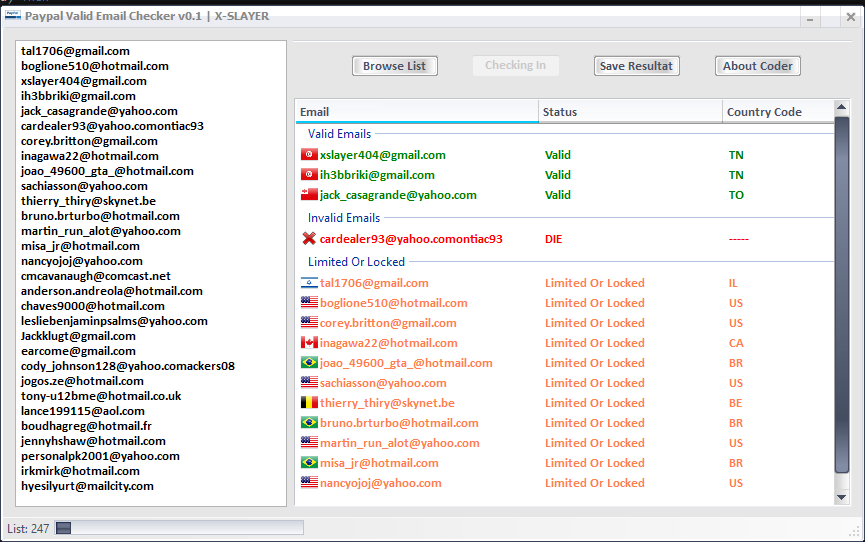The width and height of the screenshot is (865, 542).
Task: Select lance199115@aol.com in the left list
Action: click(x=83, y=411)
